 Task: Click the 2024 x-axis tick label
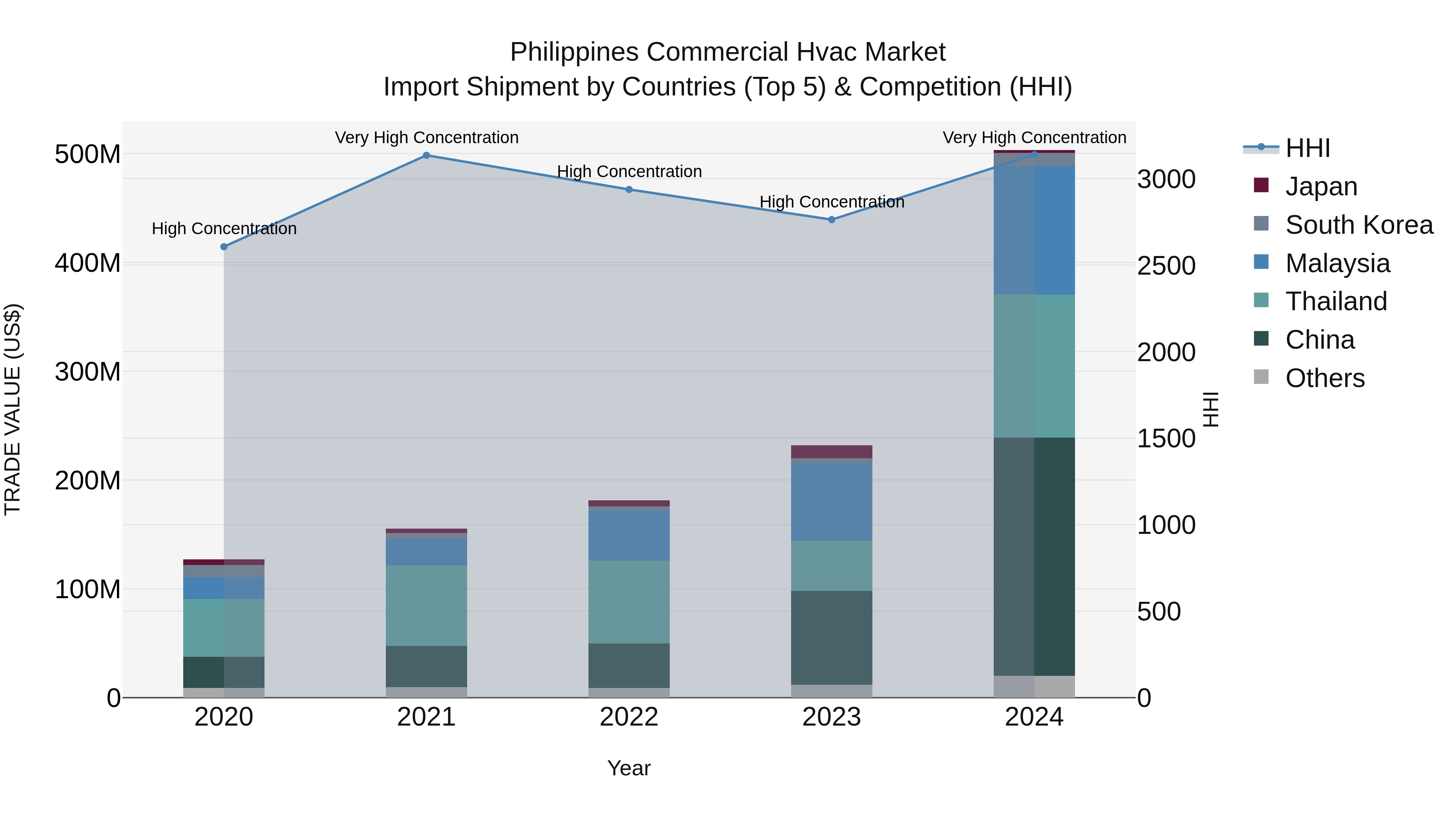[1034, 717]
